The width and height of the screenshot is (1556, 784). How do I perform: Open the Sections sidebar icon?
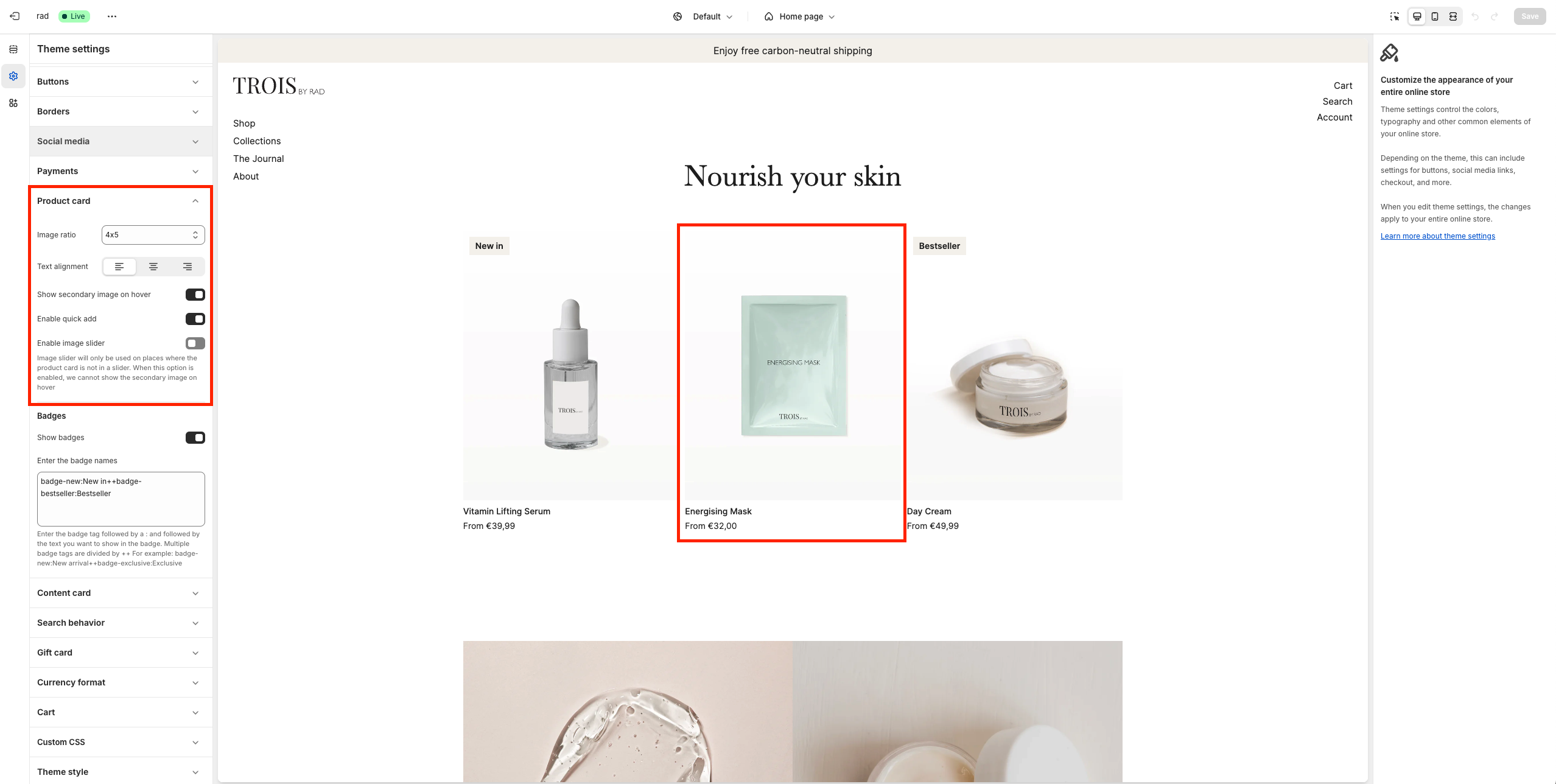pyautogui.click(x=13, y=49)
